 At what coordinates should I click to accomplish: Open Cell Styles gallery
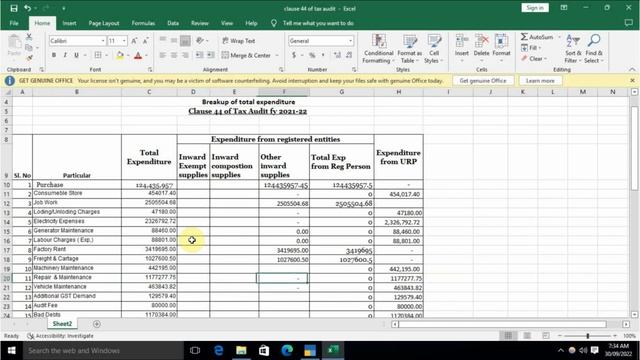coord(434,49)
